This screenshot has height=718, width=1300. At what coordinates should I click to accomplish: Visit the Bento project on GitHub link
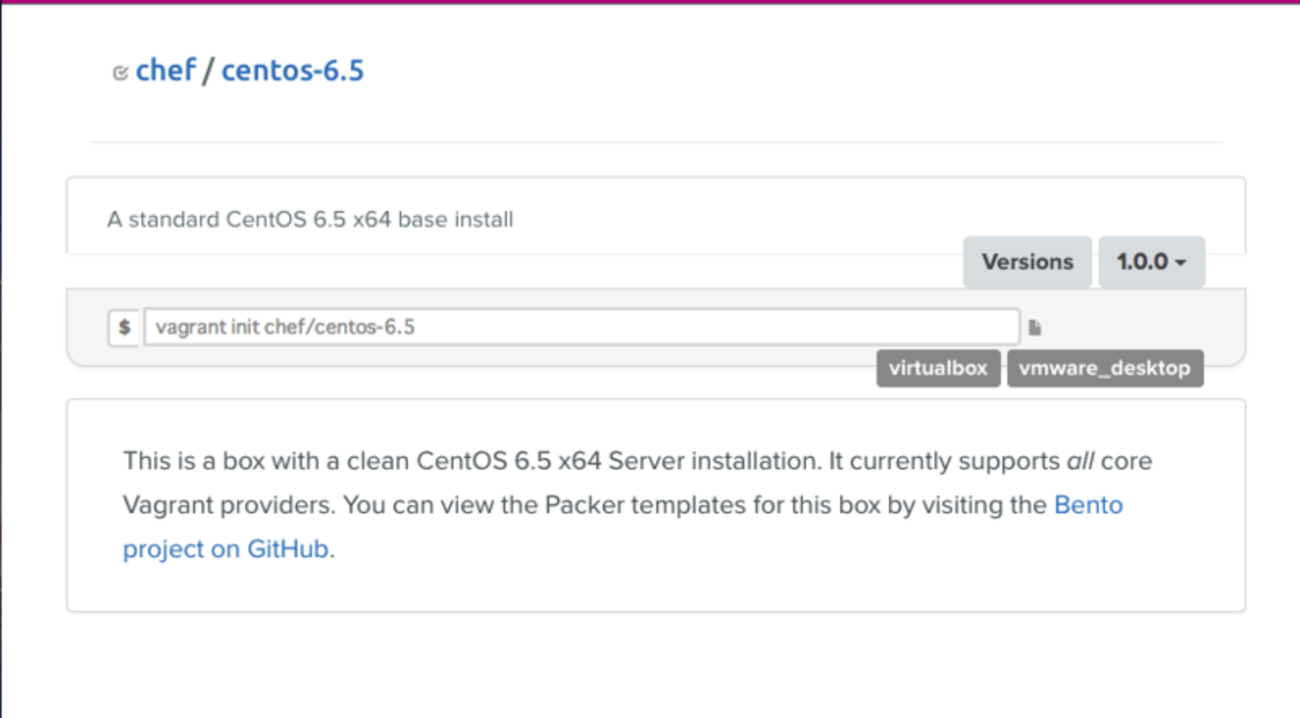(x=1088, y=505)
